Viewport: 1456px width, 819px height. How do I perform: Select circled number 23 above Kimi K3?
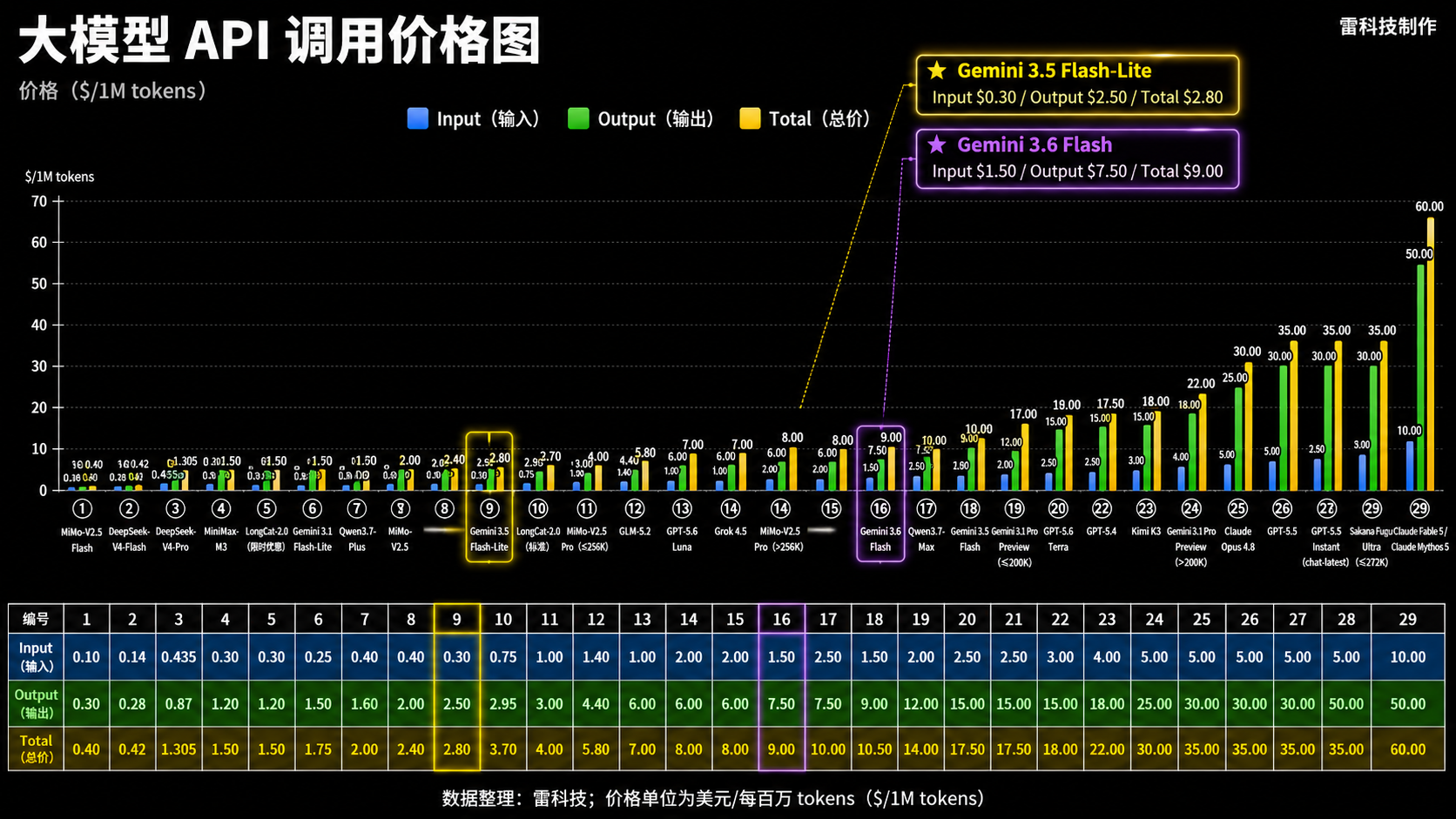tap(1146, 508)
